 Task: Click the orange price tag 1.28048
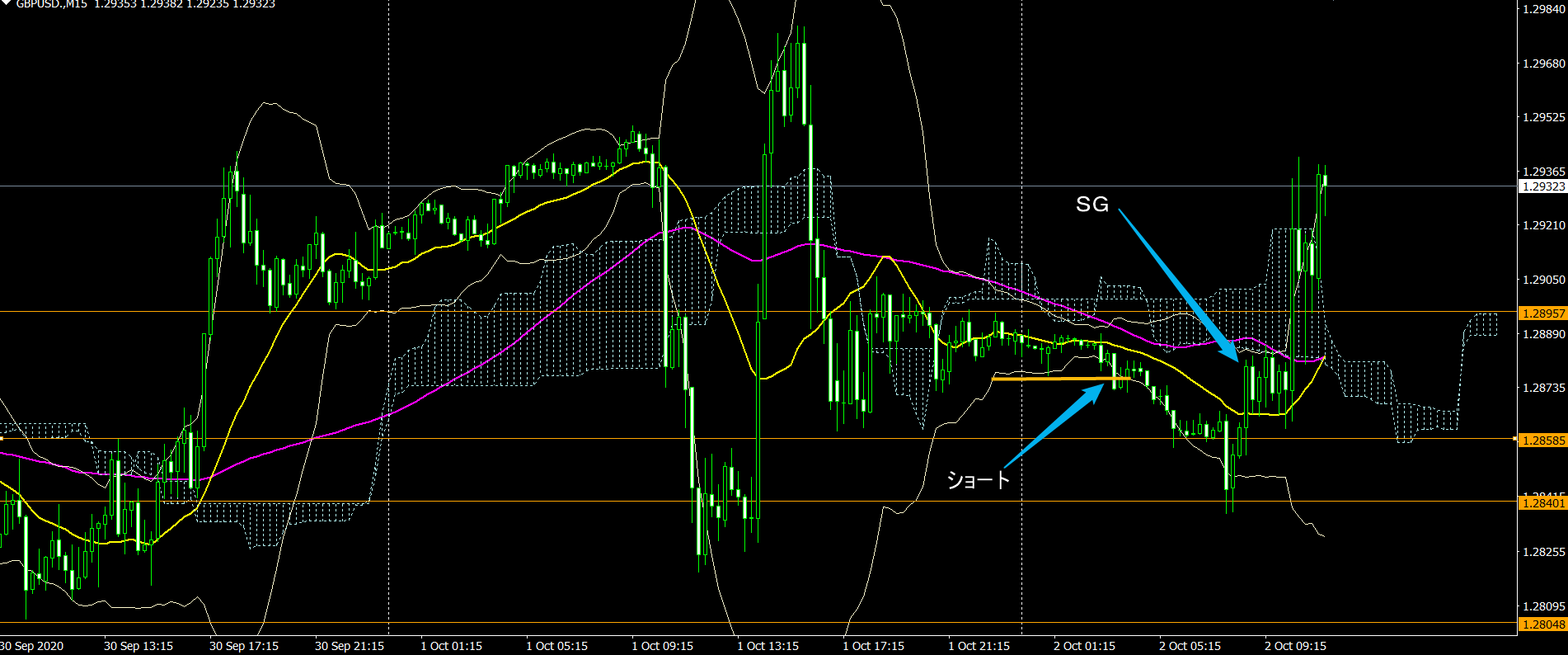point(1542,624)
